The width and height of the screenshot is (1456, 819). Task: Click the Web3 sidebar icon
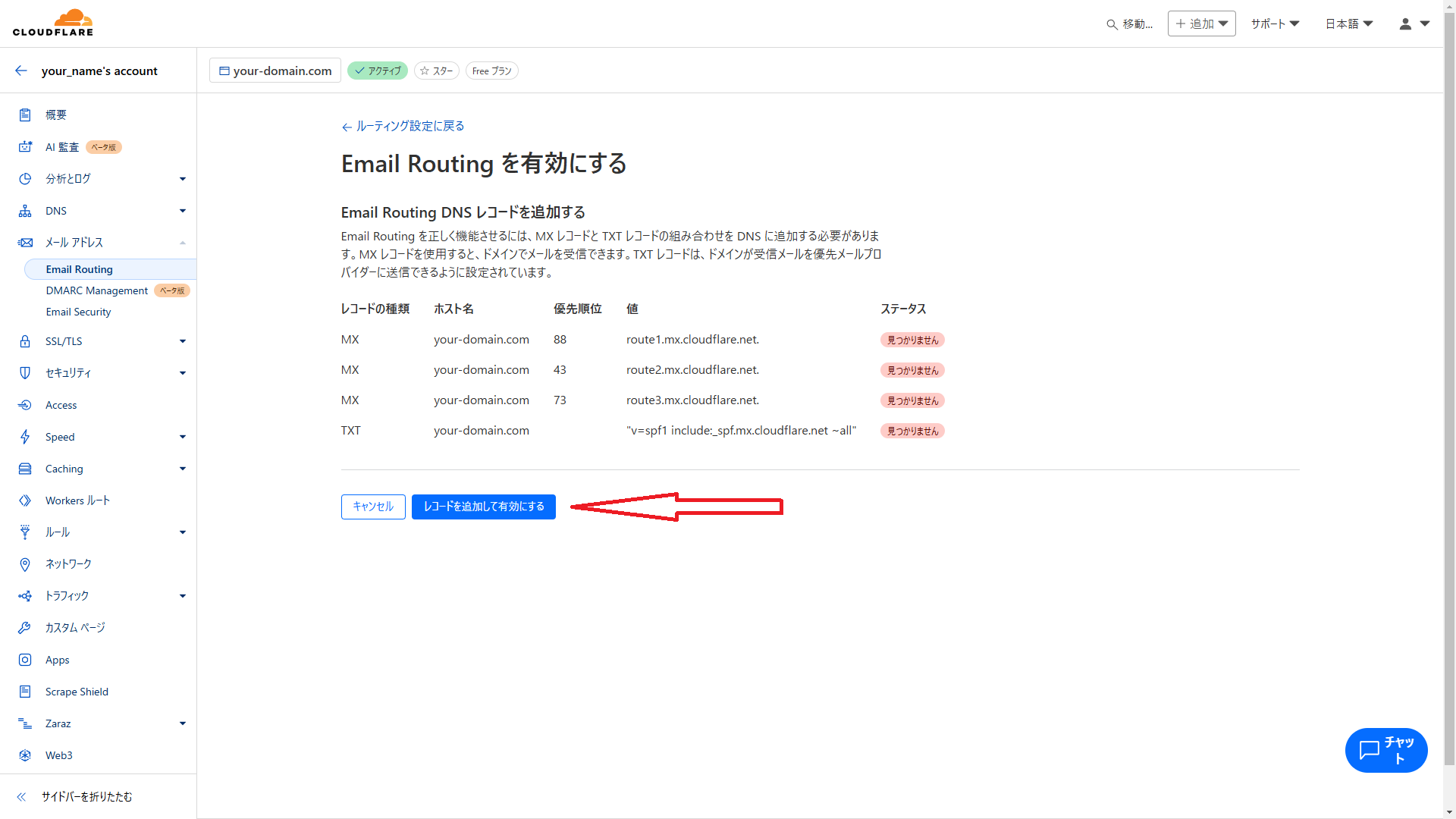point(25,755)
